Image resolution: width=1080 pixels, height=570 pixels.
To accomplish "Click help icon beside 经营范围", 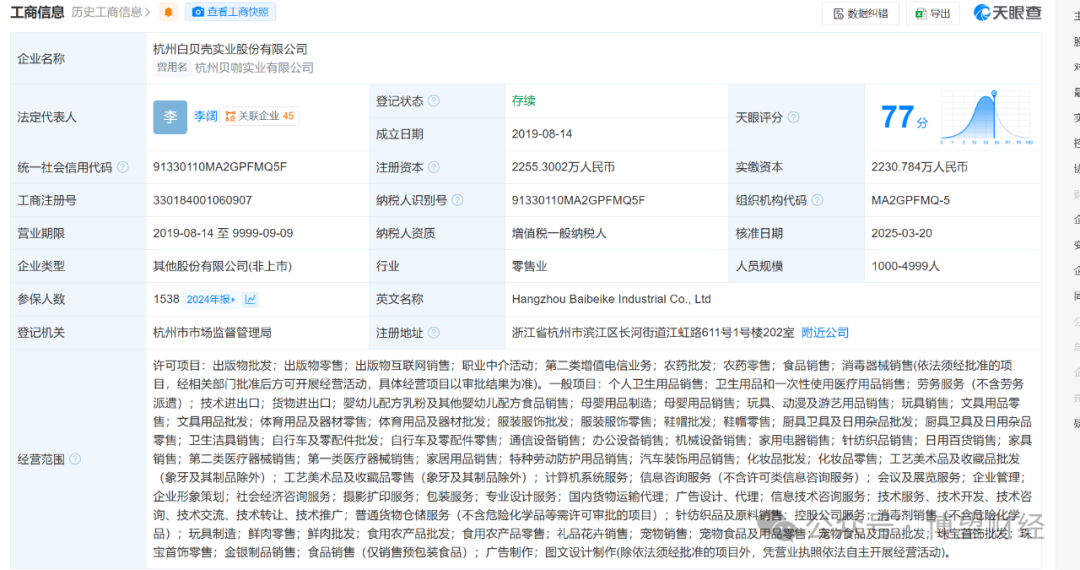I will tap(75, 459).
